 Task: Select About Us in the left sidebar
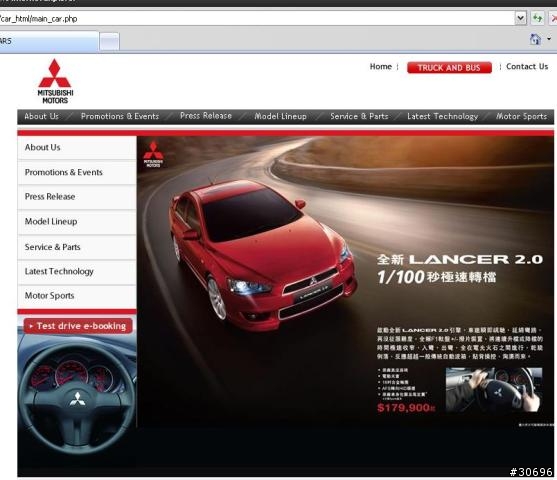pyautogui.click(x=77, y=147)
